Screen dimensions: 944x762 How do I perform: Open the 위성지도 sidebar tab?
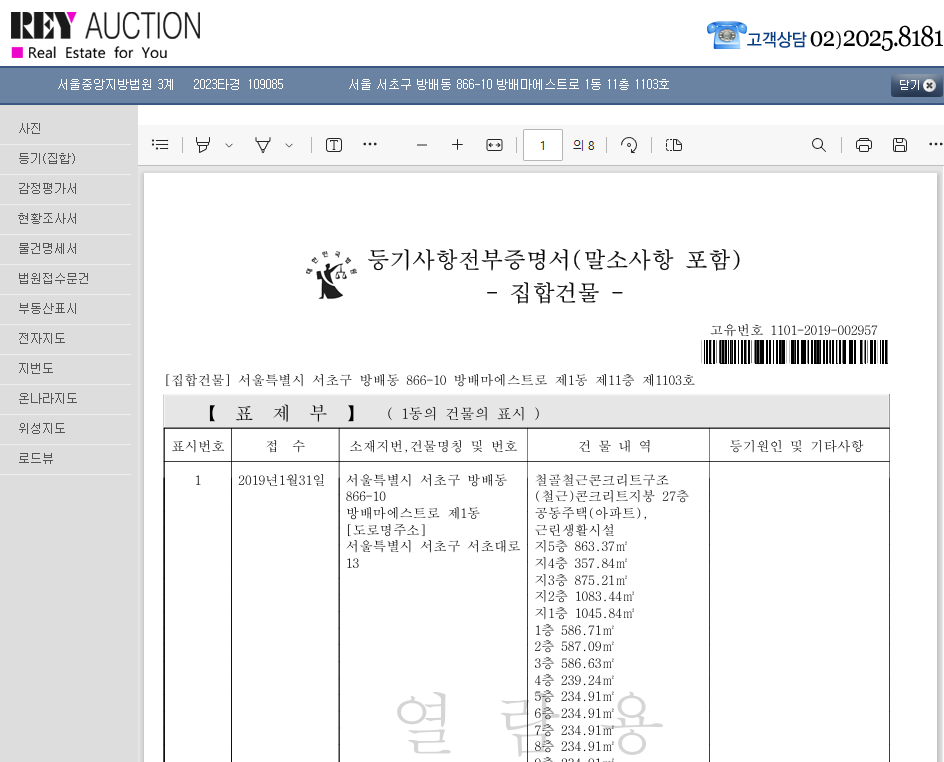pyautogui.click(x=66, y=428)
